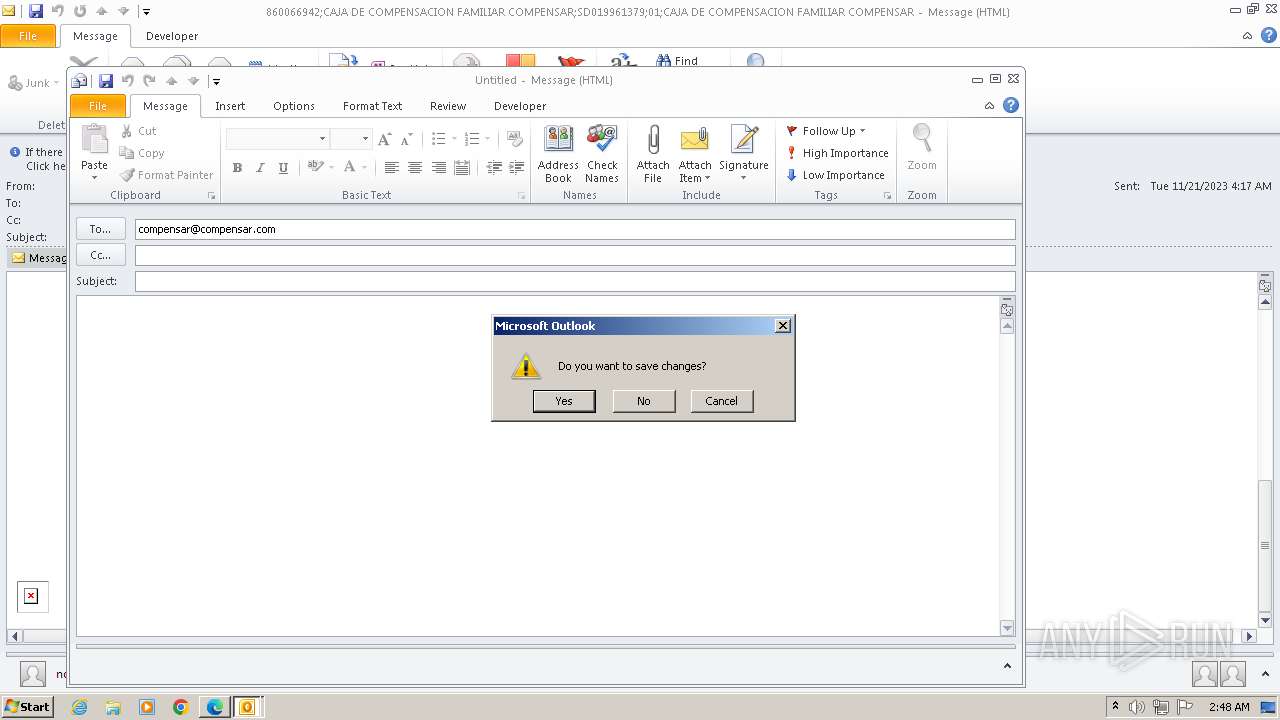The width and height of the screenshot is (1280, 720).
Task: Click the Subject input field
Action: tap(575, 281)
